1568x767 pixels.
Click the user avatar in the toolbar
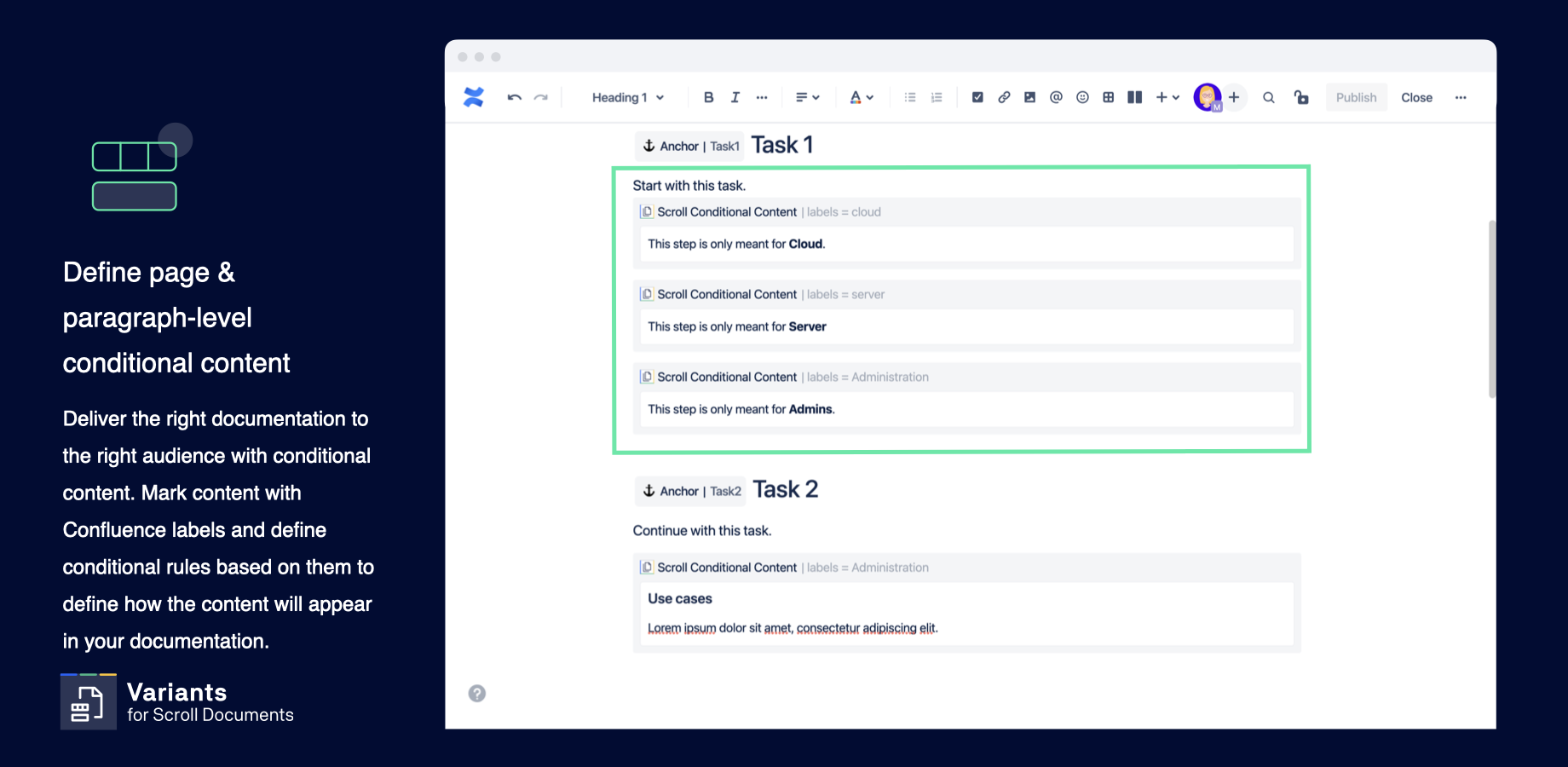click(1208, 97)
